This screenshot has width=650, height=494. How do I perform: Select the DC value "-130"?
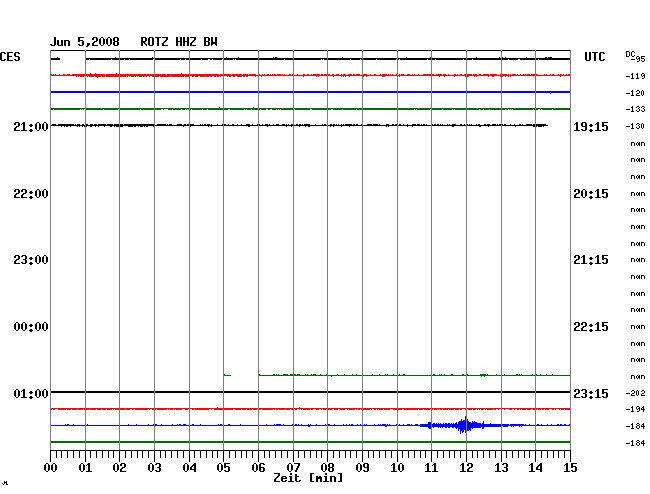[635, 126]
